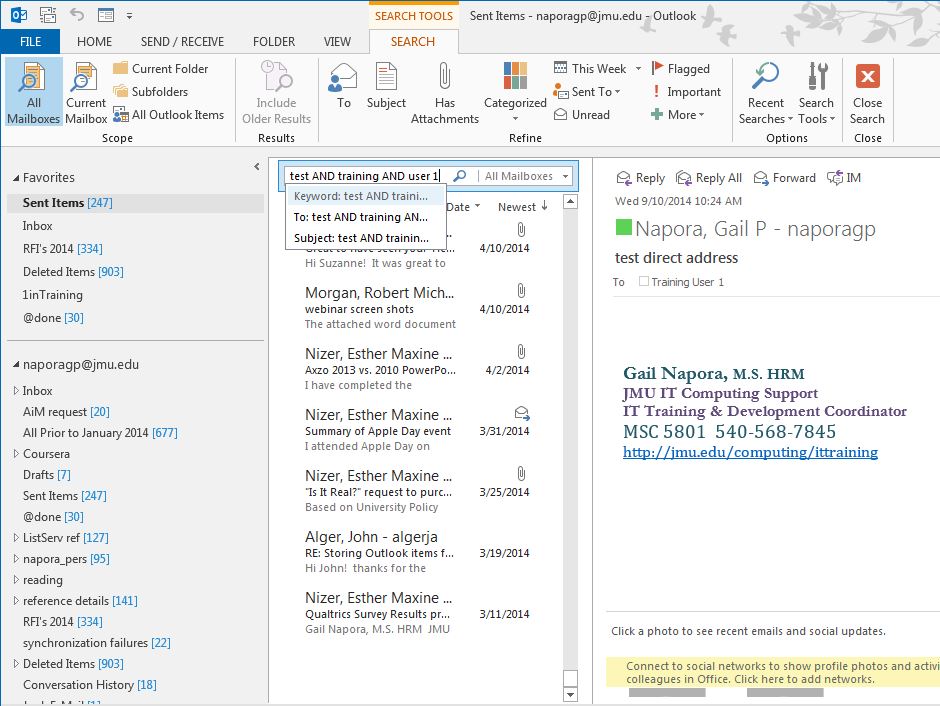Limit search to Current Folder

[x=161, y=69]
